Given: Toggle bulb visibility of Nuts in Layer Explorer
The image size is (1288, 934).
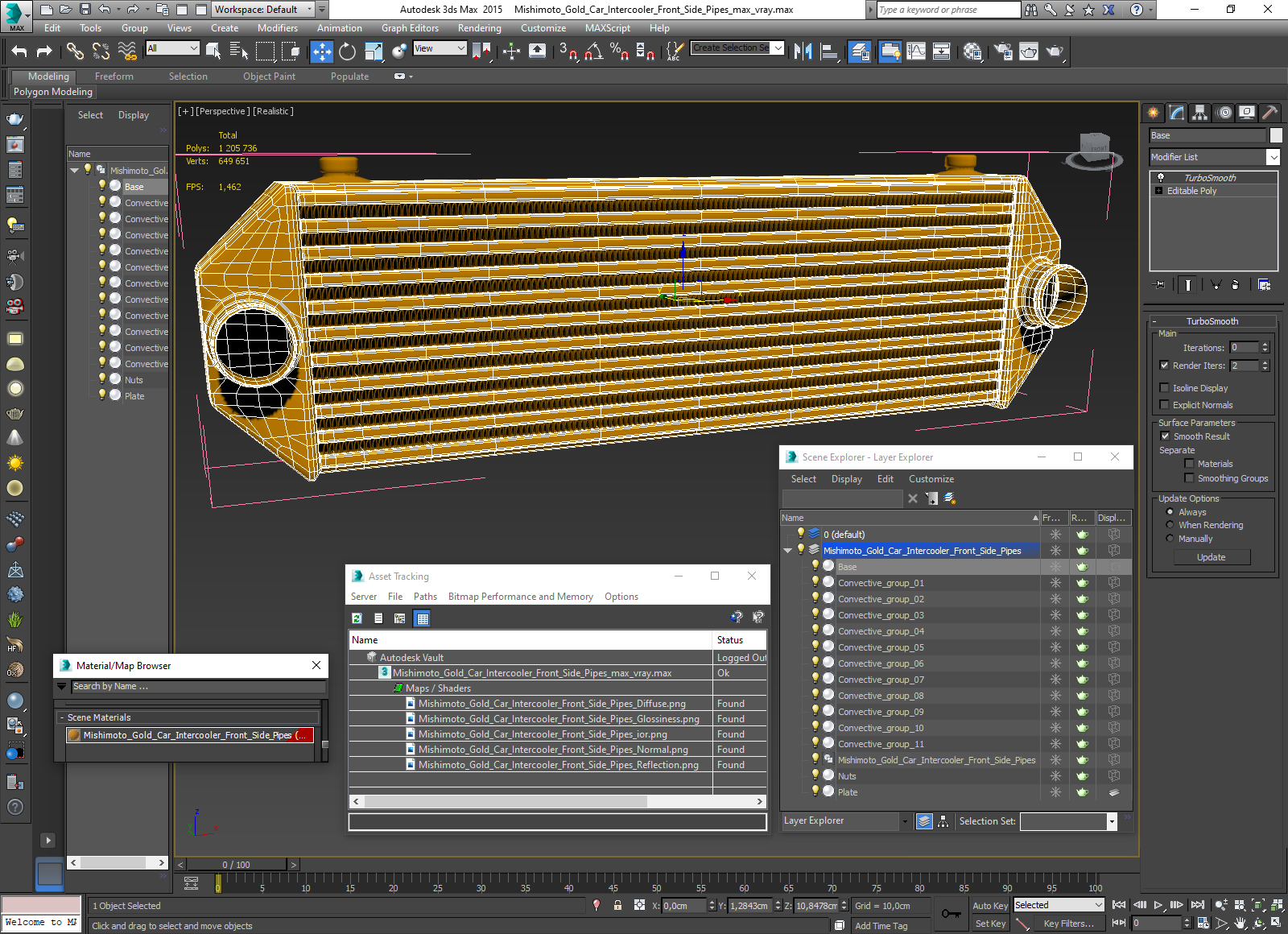Looking at the screenshot, I should [x=815, y=775].
